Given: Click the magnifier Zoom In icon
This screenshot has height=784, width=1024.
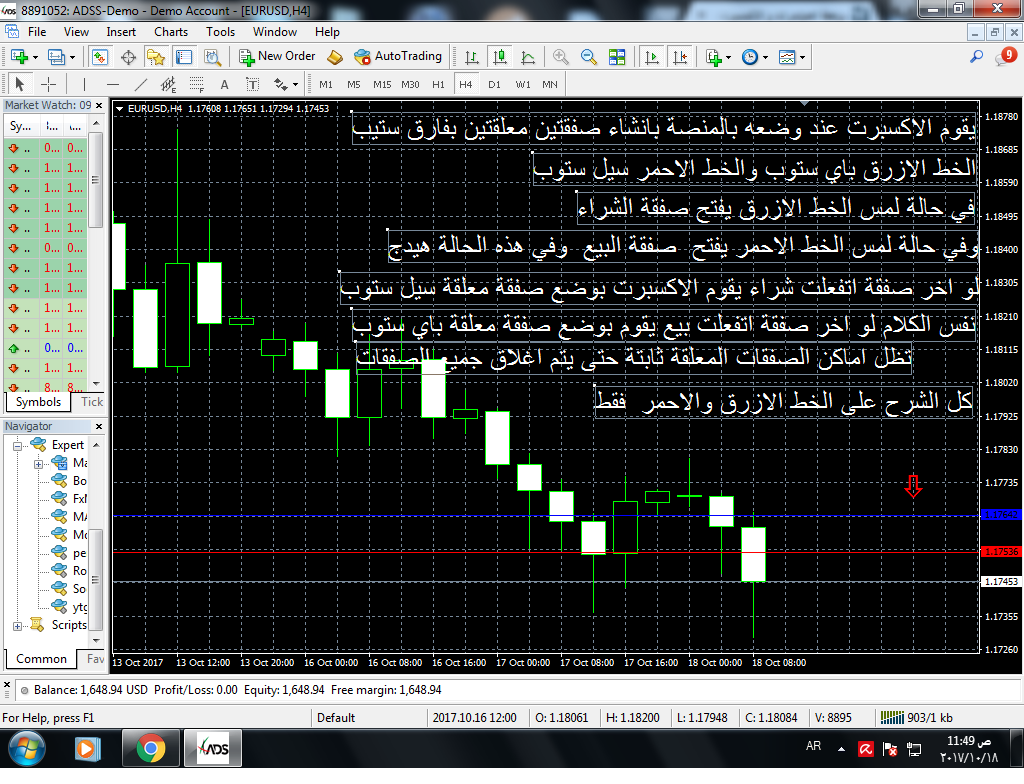Looking at the screenshot, I should click(x=561, y=57).
